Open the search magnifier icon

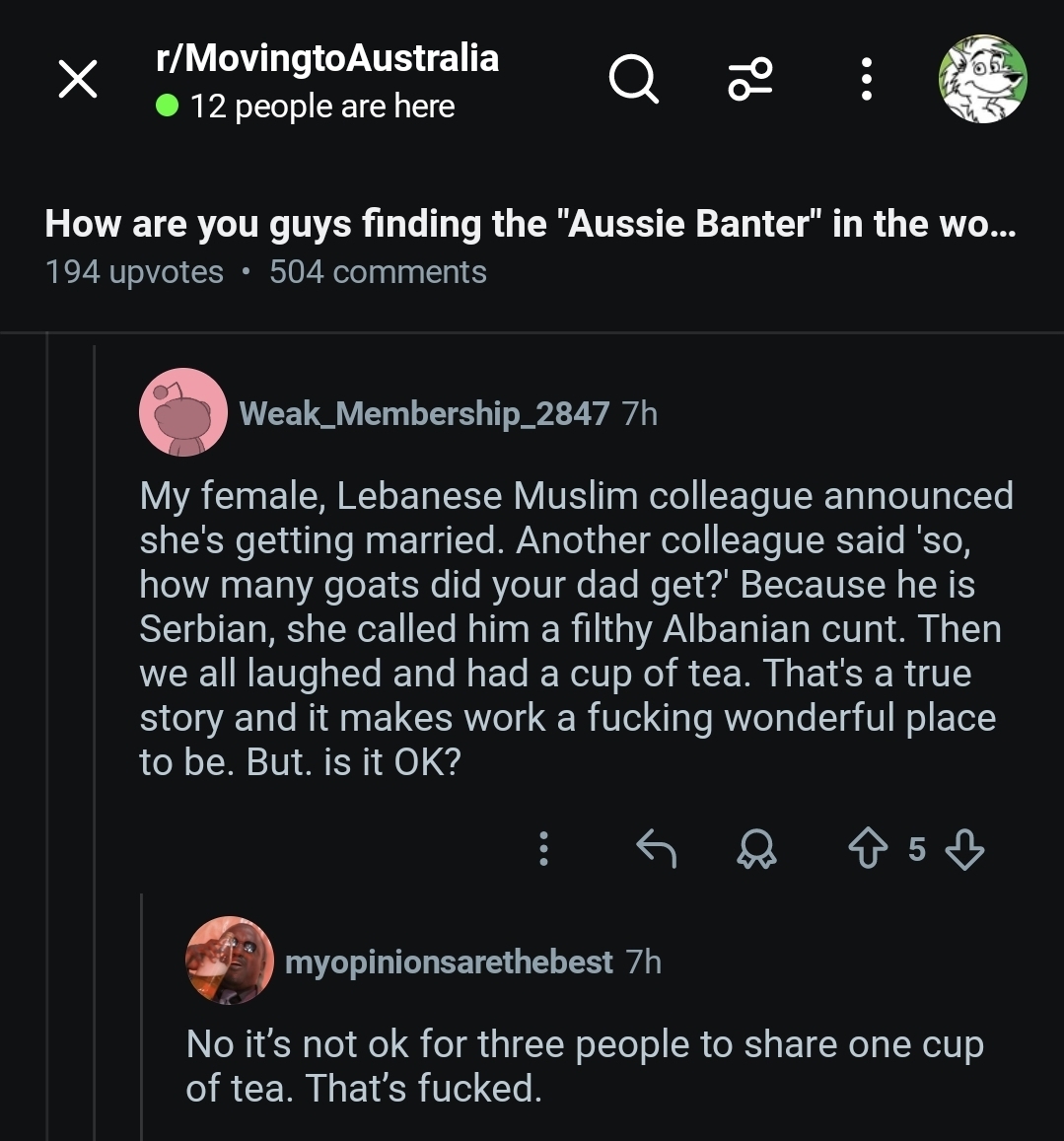[x=633, y=79]
